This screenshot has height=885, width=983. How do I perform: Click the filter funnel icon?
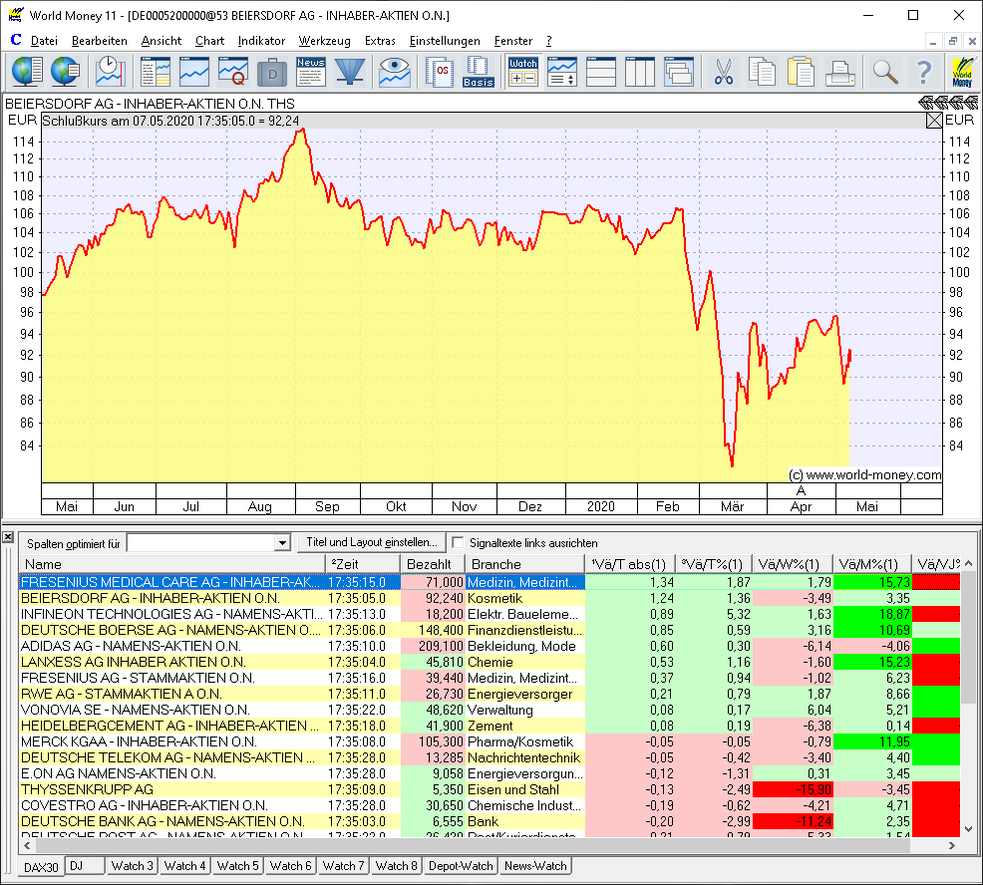[x=349, y=71]
